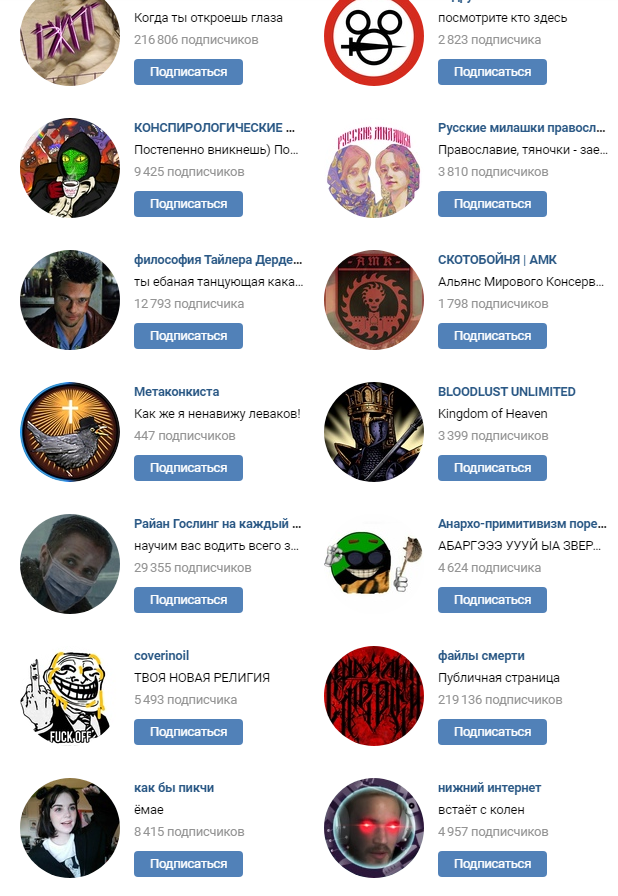Subscribe to Метаконкиста community

click(x=188, y=468)
